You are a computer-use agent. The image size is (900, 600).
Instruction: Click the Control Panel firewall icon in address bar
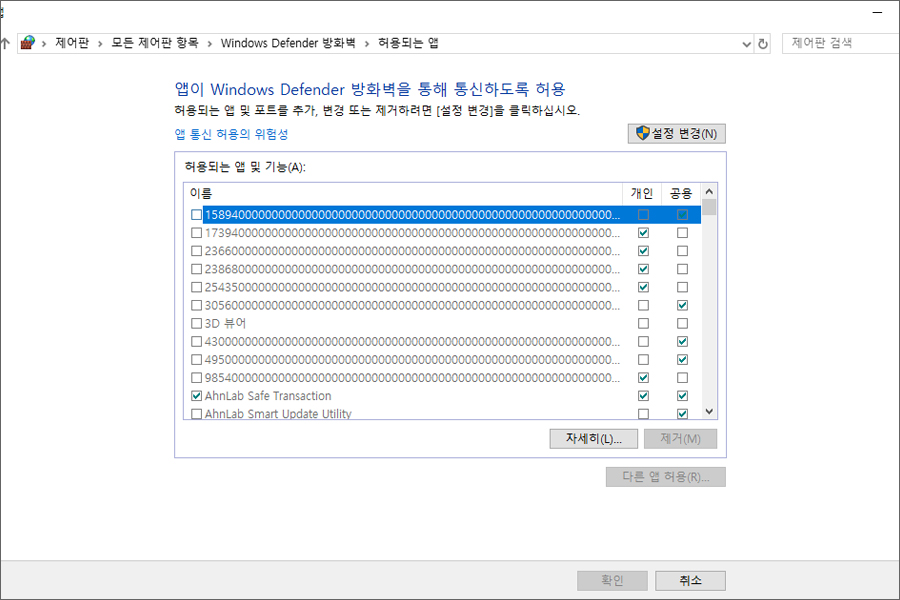tap(28, 43)
